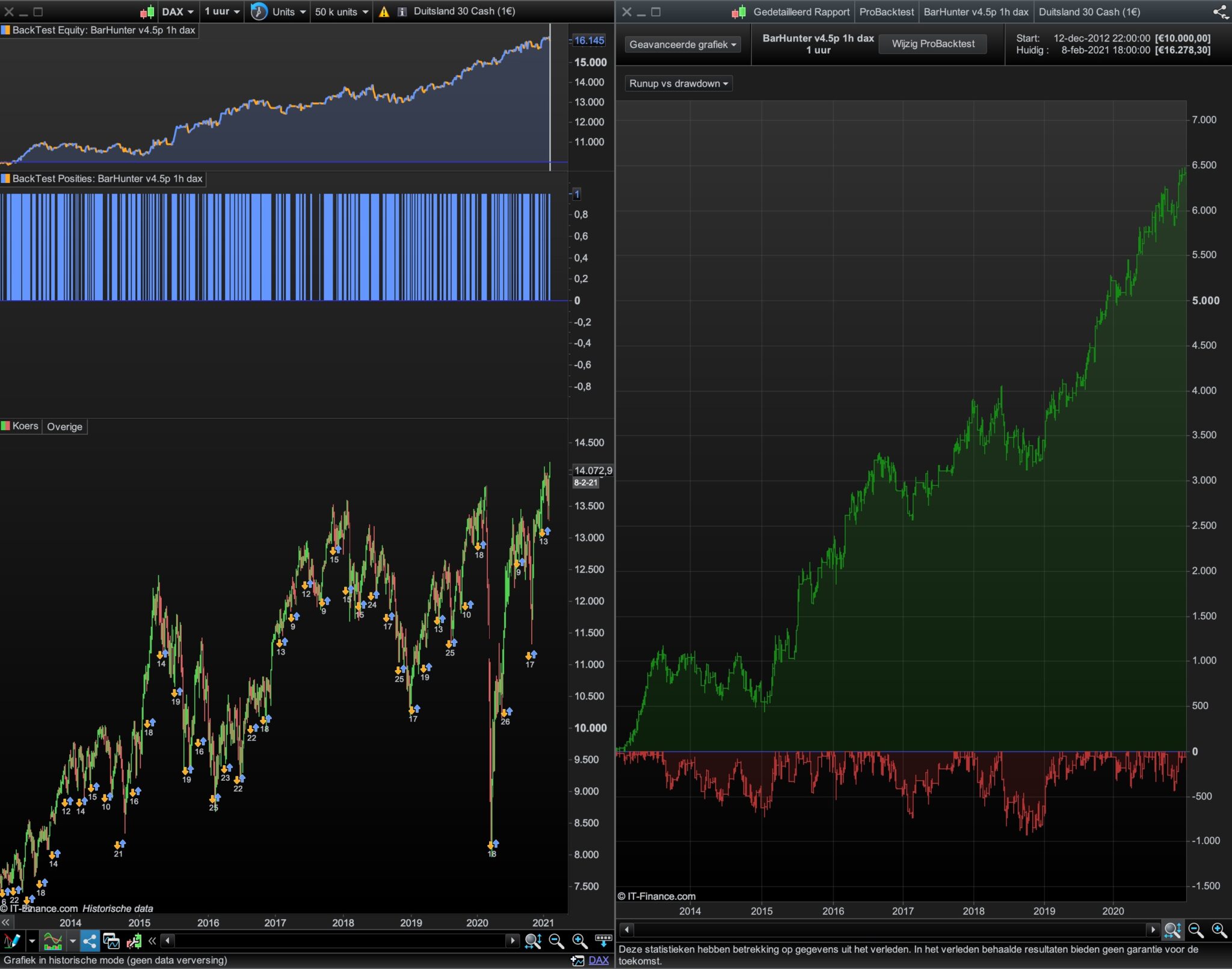Zoom out on the price chart
The width and height of the screenshot is (1232, 969).
556,941
